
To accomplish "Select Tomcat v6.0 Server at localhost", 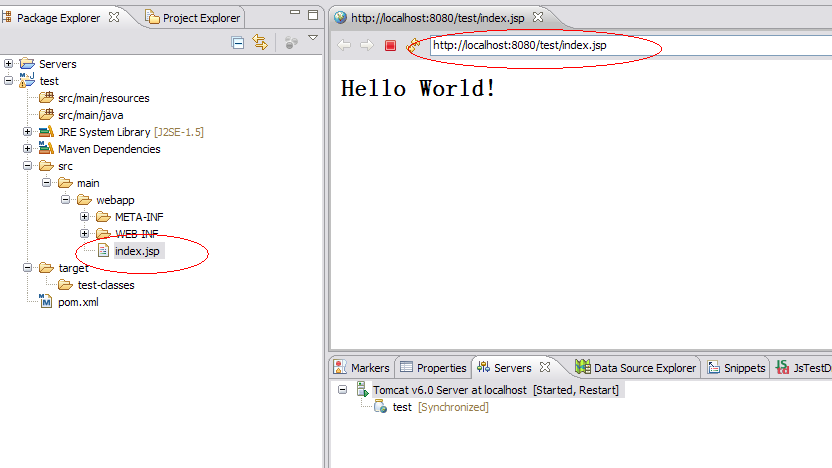I will pos(496,390).
